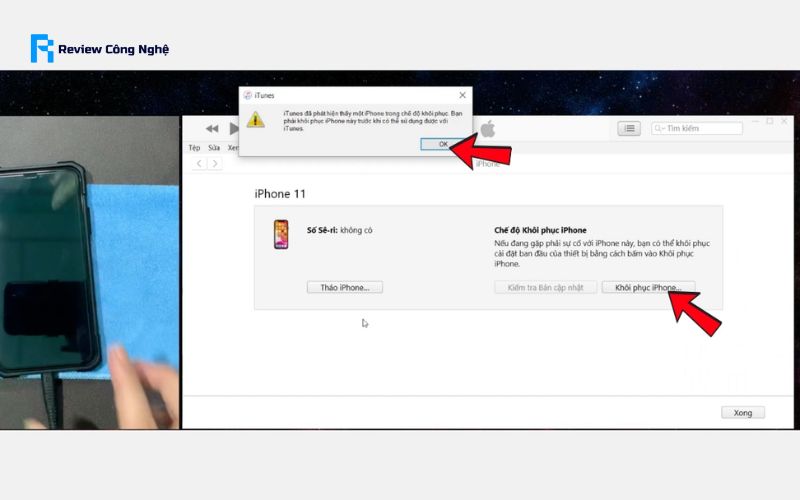
Task: Click the iTunes icon in dialog title bar
Action: coord(249,95)
